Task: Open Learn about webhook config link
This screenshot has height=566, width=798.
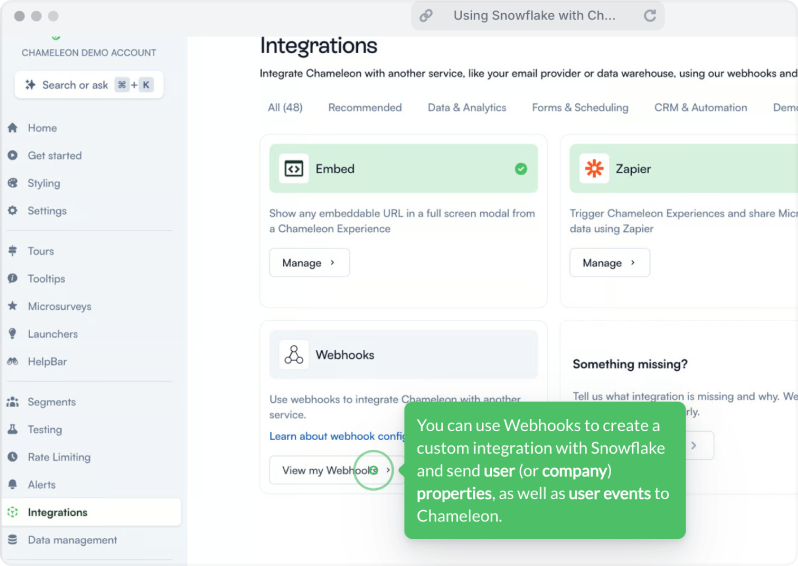Action: point(336,436)
